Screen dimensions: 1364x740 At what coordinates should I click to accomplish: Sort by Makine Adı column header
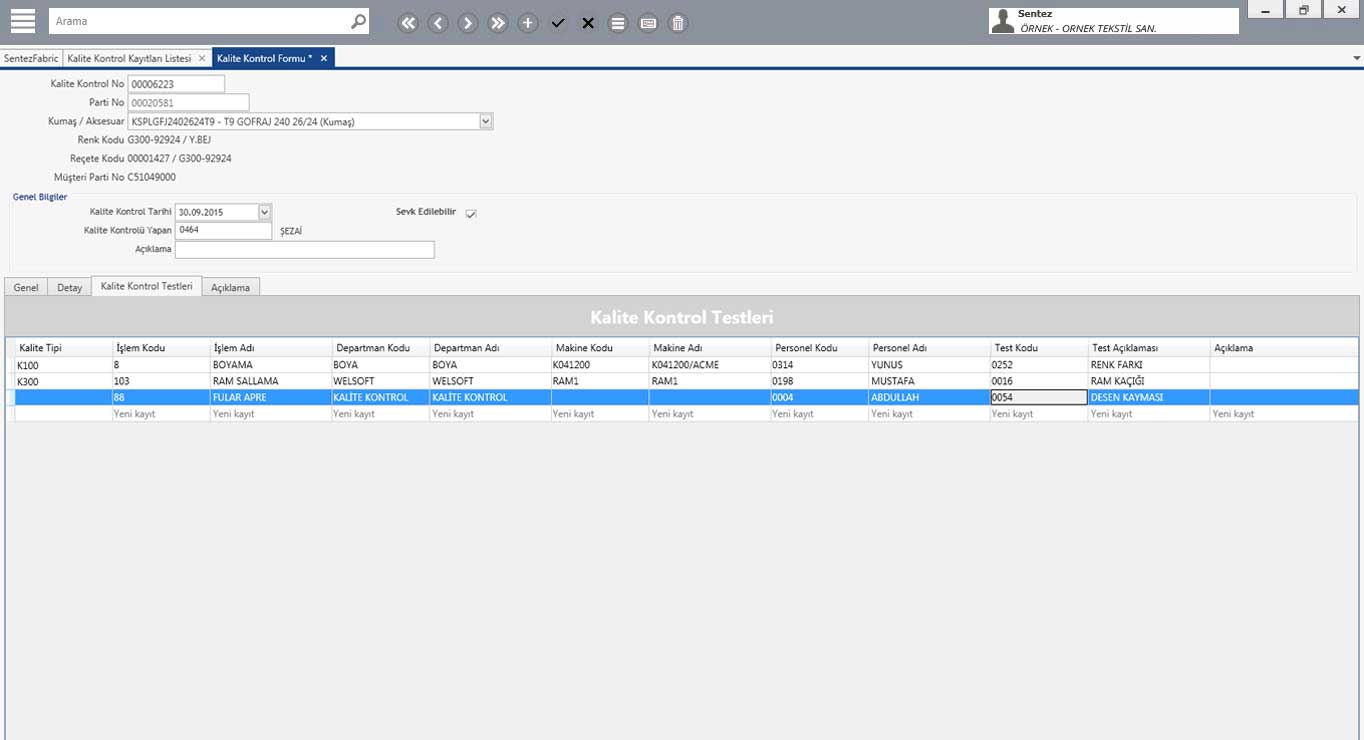710,348
